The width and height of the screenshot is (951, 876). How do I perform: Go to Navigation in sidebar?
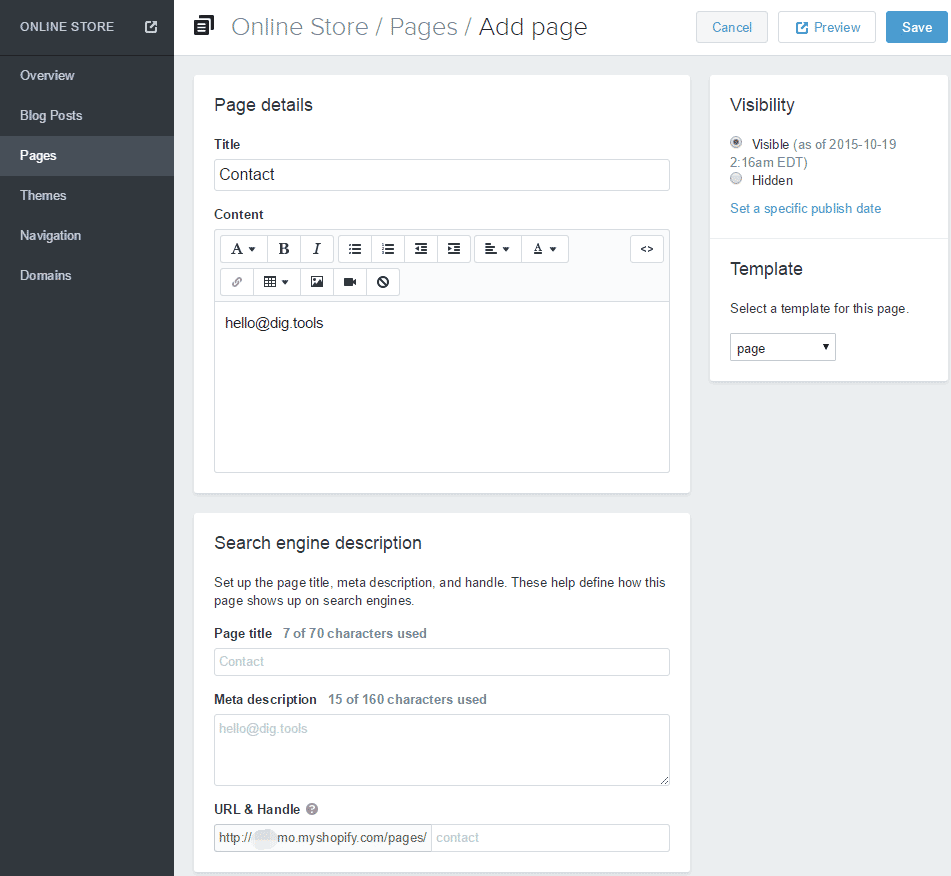pos(50,235)
